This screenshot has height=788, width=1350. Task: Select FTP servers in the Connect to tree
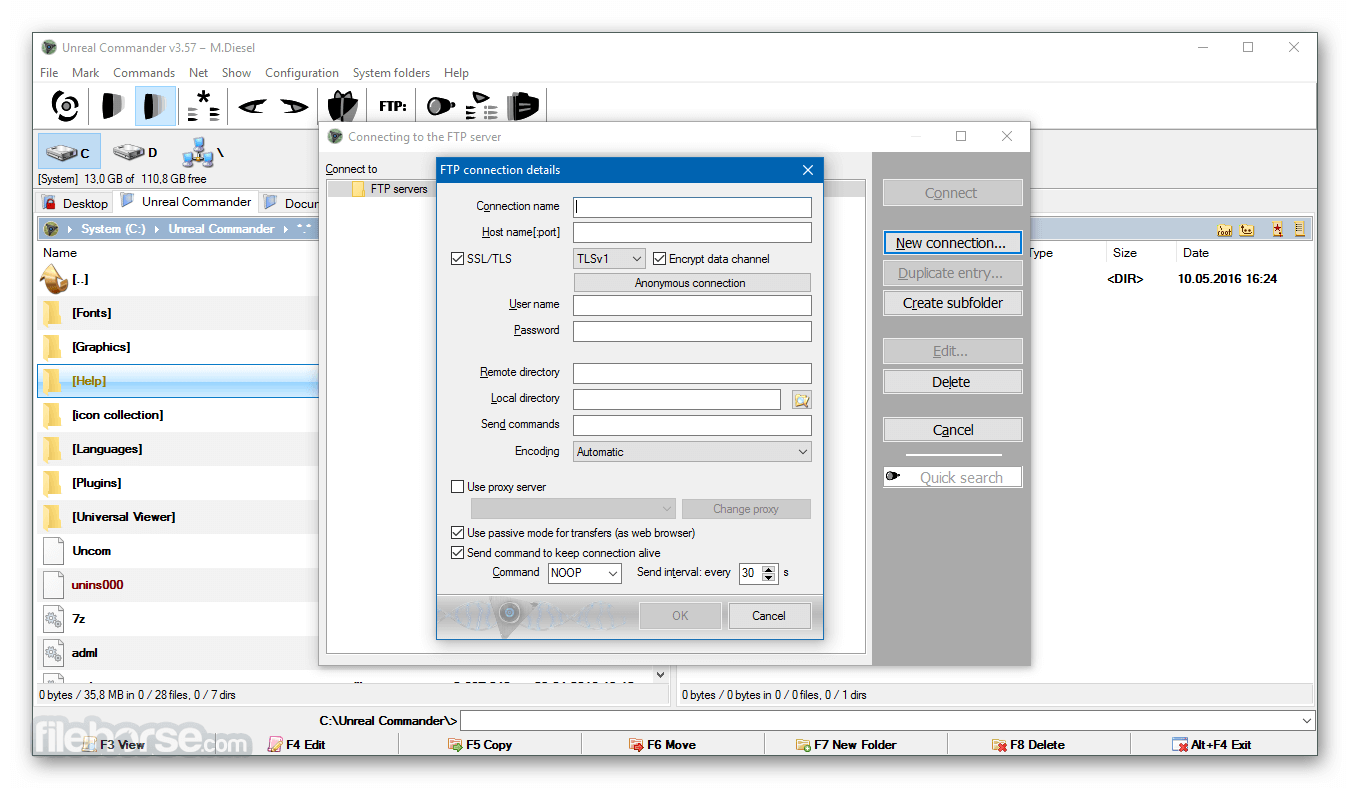click(x=398, y=189)
